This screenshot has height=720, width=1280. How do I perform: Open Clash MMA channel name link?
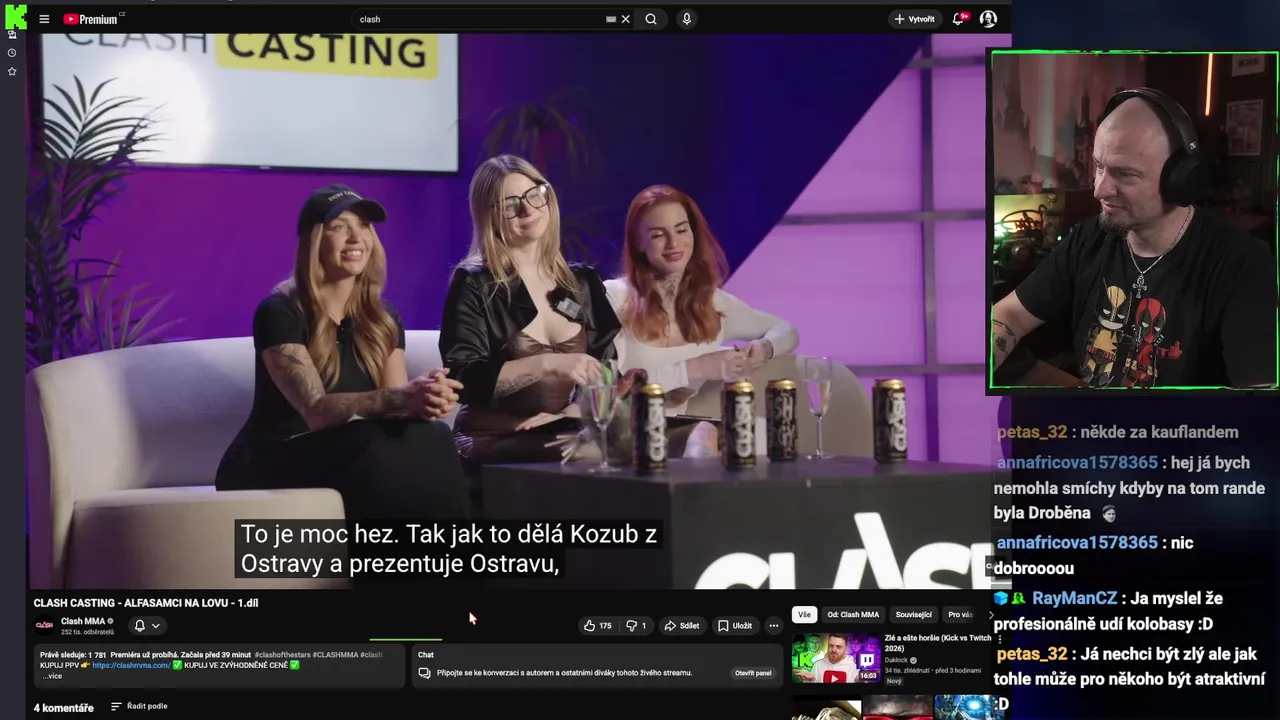(83, 621)
